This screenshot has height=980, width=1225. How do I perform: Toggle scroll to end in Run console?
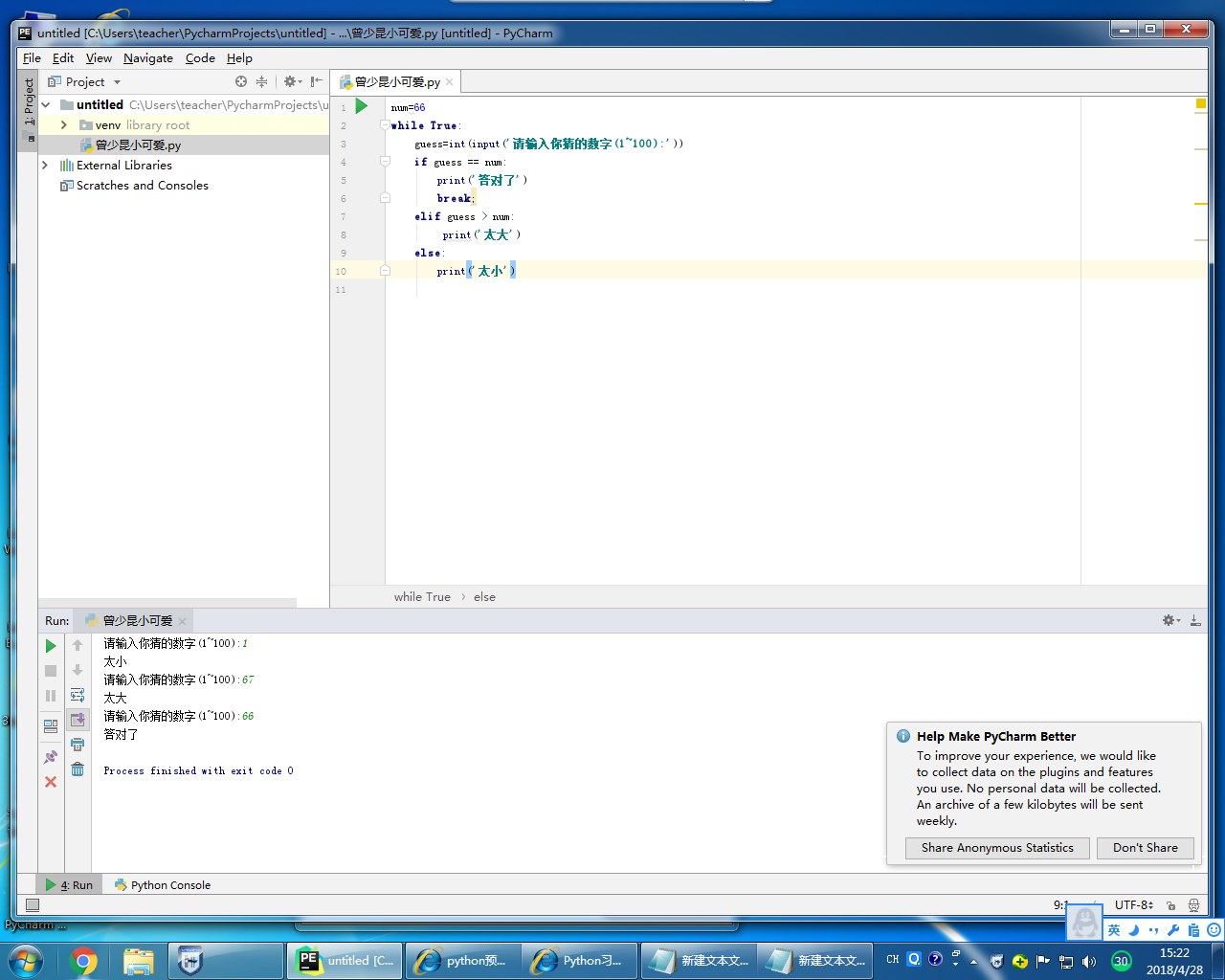point(78,720)
